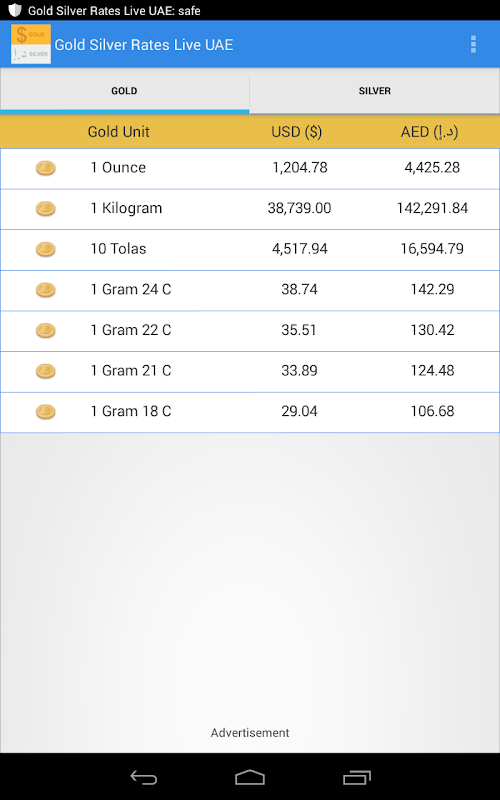The image size is (500, 800).
Task: Open the Android recent apps button
Action: [x=357, y=777]
